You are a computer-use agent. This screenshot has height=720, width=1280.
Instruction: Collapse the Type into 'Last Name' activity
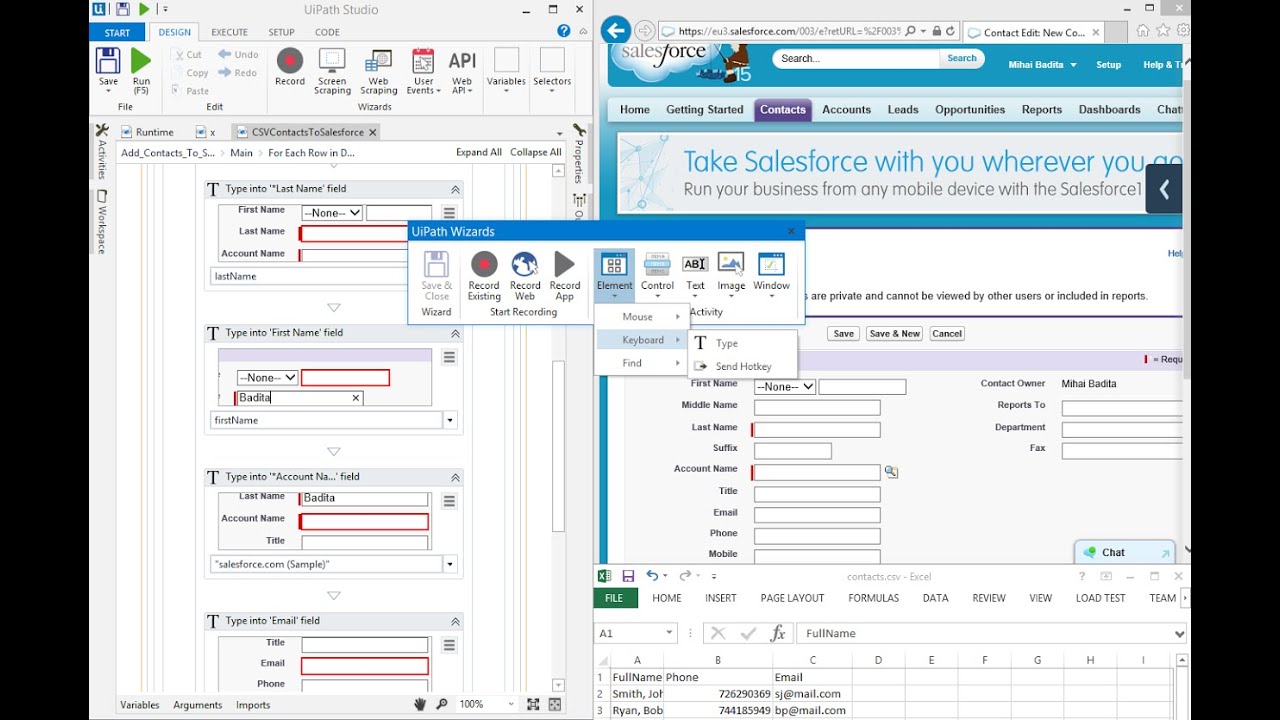coord(455,189)
